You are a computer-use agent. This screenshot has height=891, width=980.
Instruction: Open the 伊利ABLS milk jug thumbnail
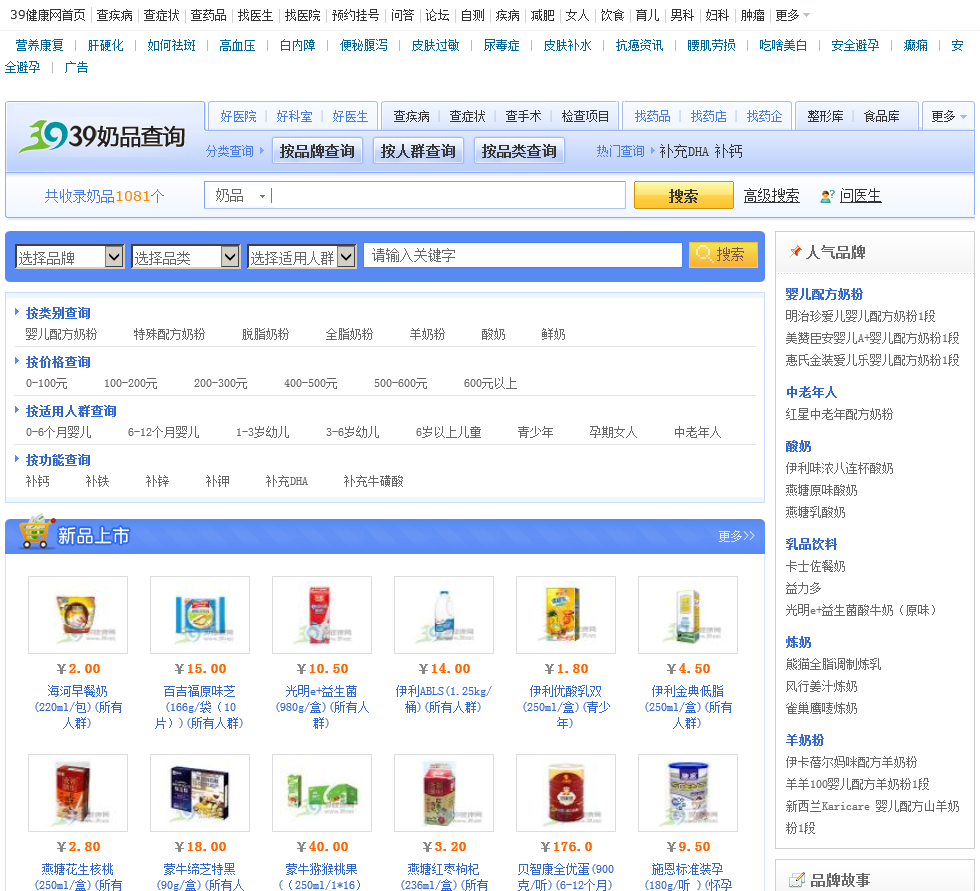click(444, 615)
